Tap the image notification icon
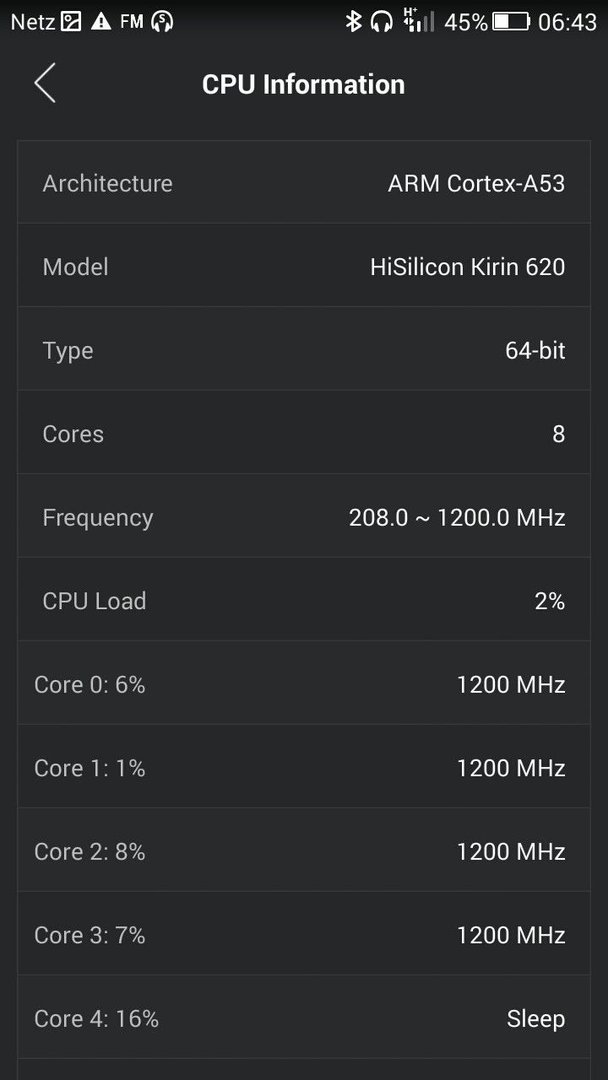 [71, 22]
